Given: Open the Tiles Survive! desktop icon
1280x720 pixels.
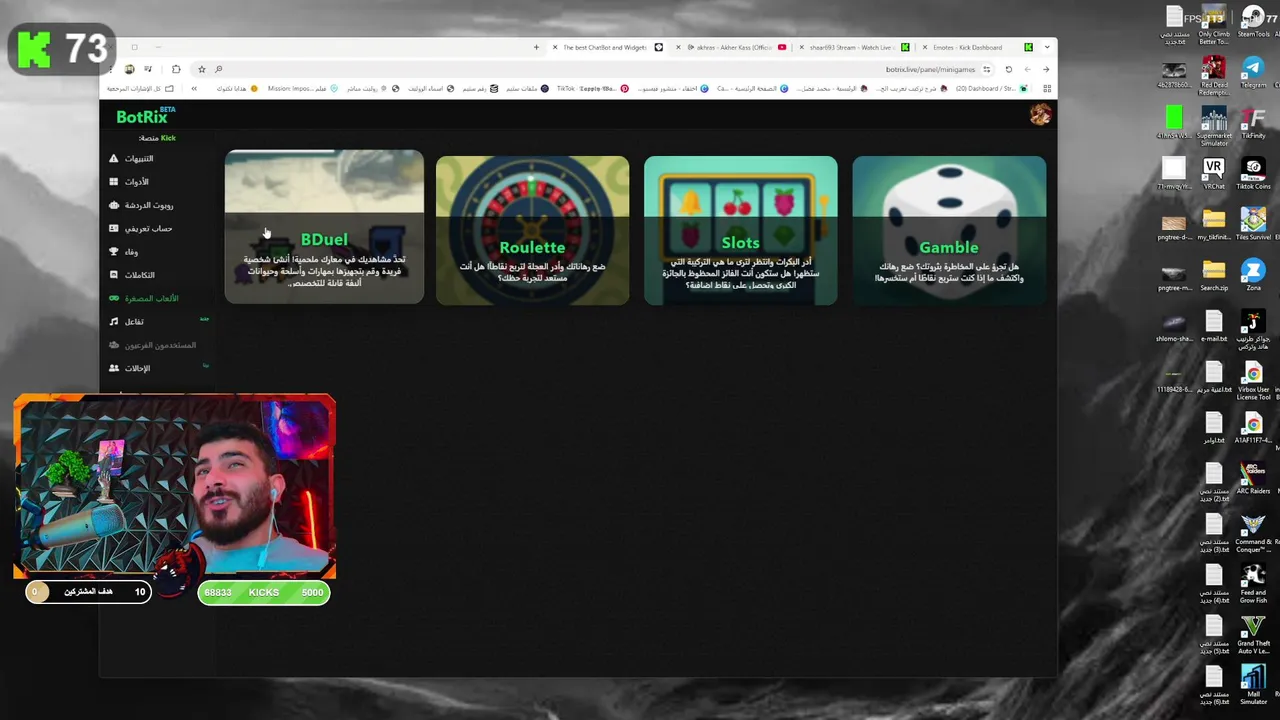Looking at the screenshot, I should point(1253,224).
